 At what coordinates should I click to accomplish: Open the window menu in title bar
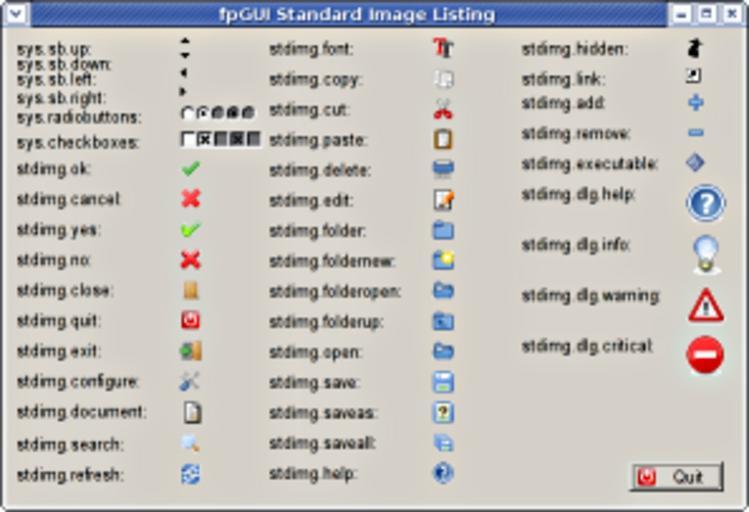point(17,14)
